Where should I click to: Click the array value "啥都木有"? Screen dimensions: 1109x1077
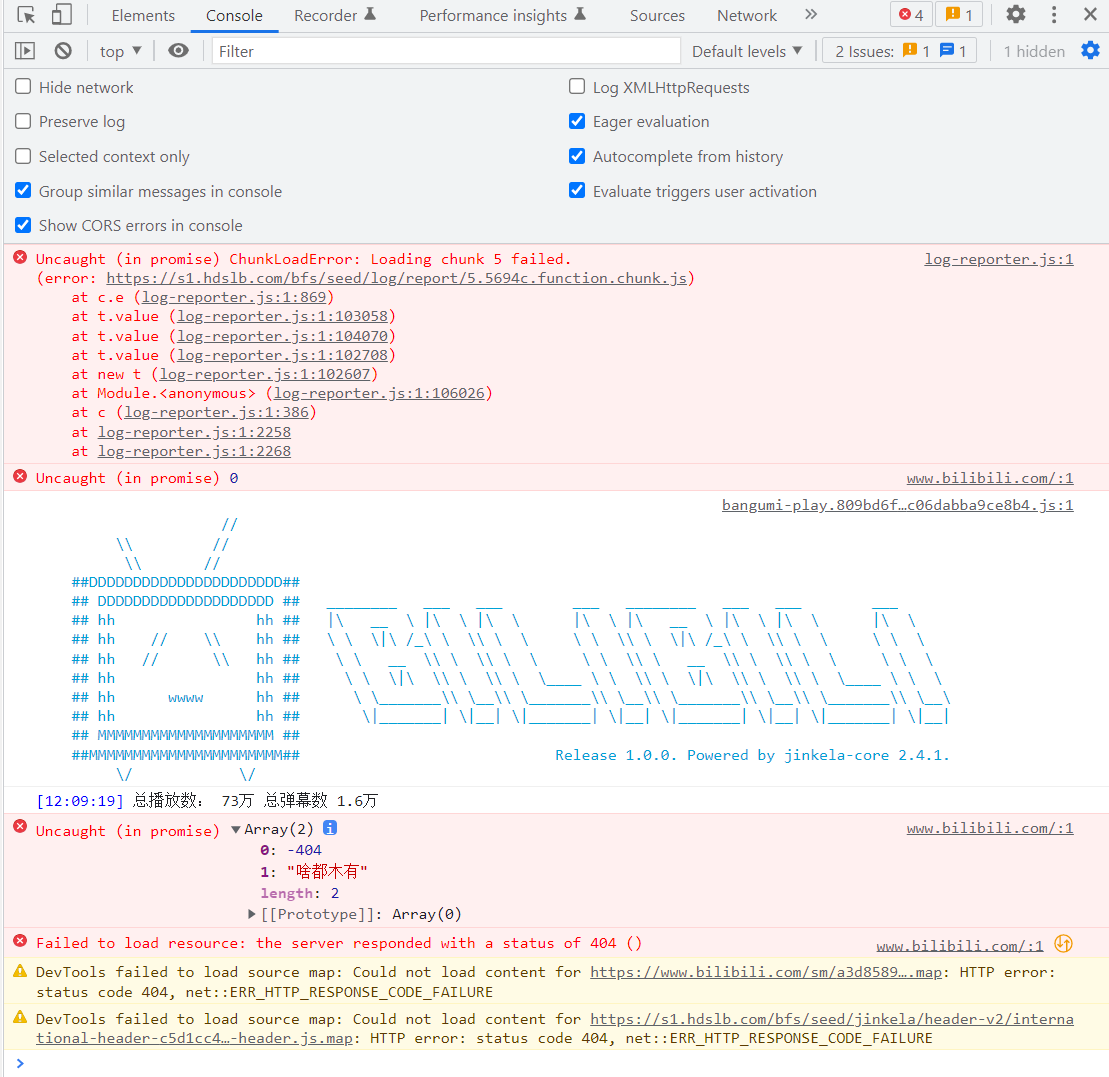[327, 871]
